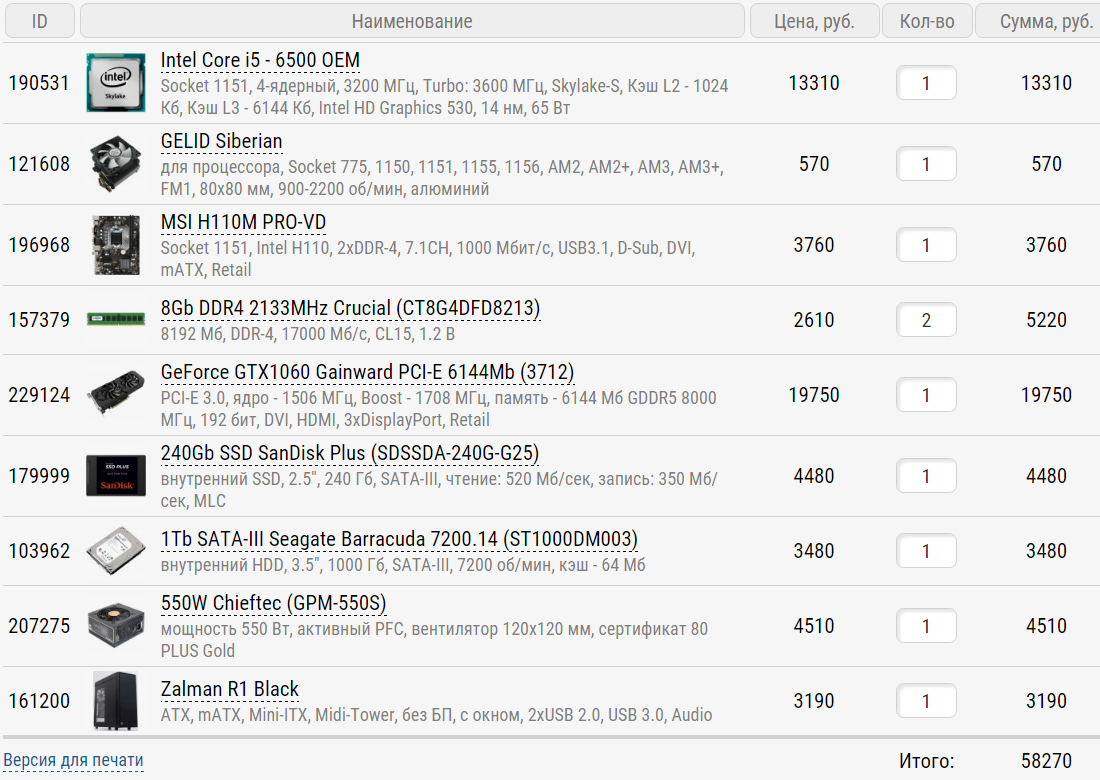The height and width of the screenshot is (780, 1100).
Task: Click the total sum 58270
Action: (1046, 760)
